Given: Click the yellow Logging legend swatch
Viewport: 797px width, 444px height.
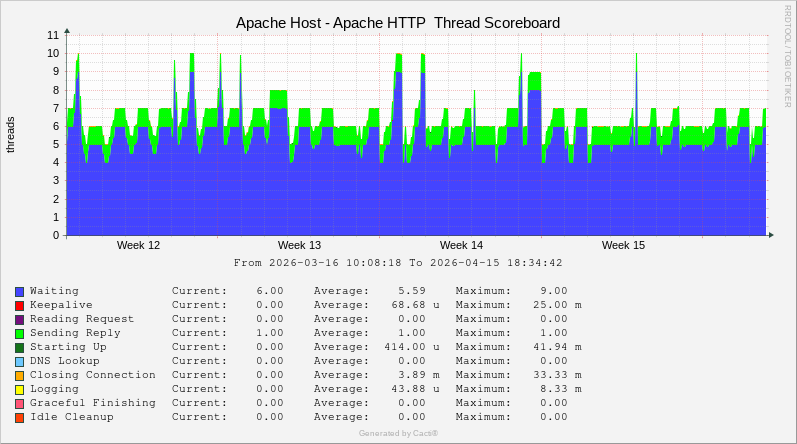Looking at the screenshot, I should [19, 389].
